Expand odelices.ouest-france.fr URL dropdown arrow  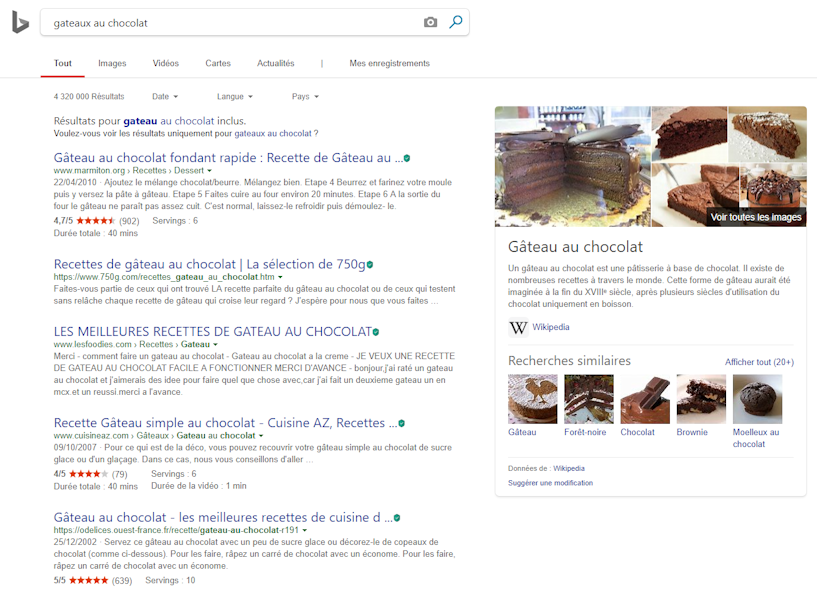point(305,530)
